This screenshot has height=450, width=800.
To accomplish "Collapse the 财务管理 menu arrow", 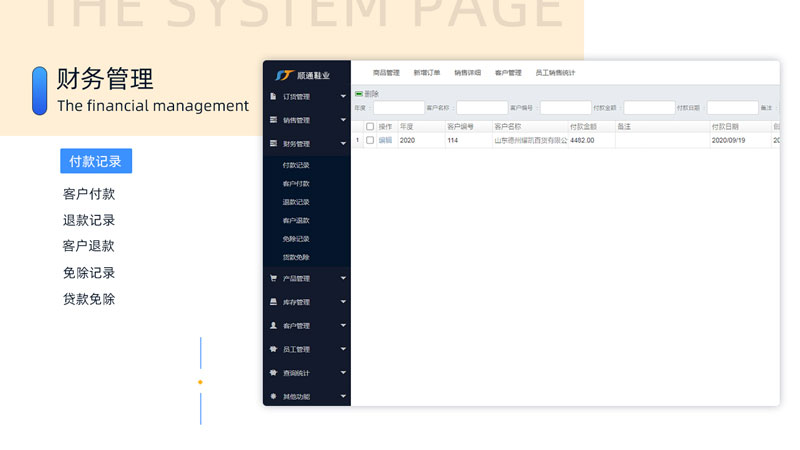I will pyautogui.click(x=343, y=144).
